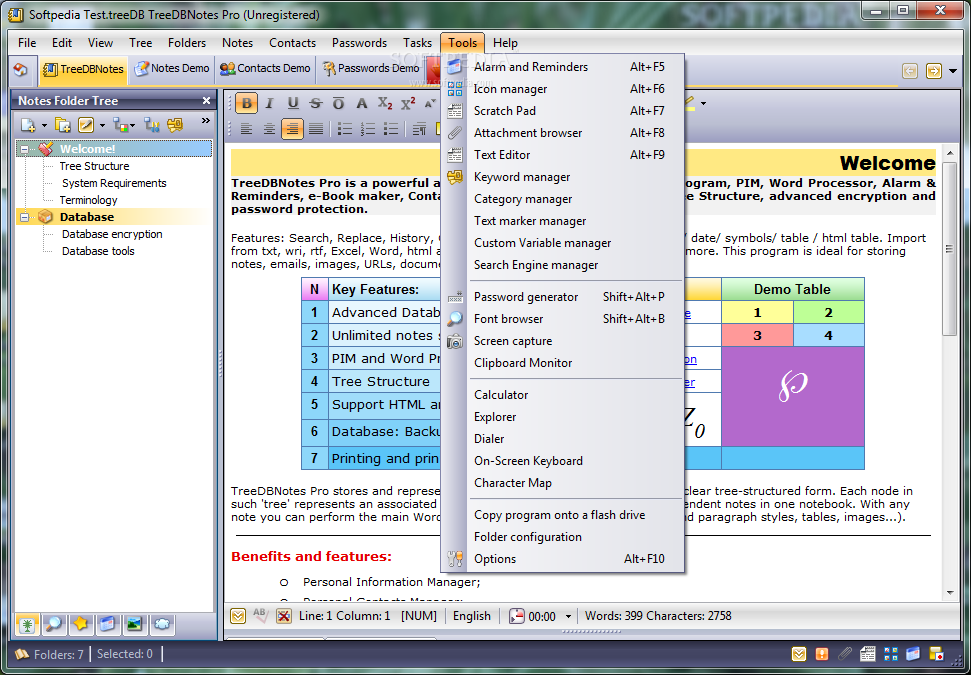
Task: Choose Clipboard Monitor menu entry
Action: [562, 363]
